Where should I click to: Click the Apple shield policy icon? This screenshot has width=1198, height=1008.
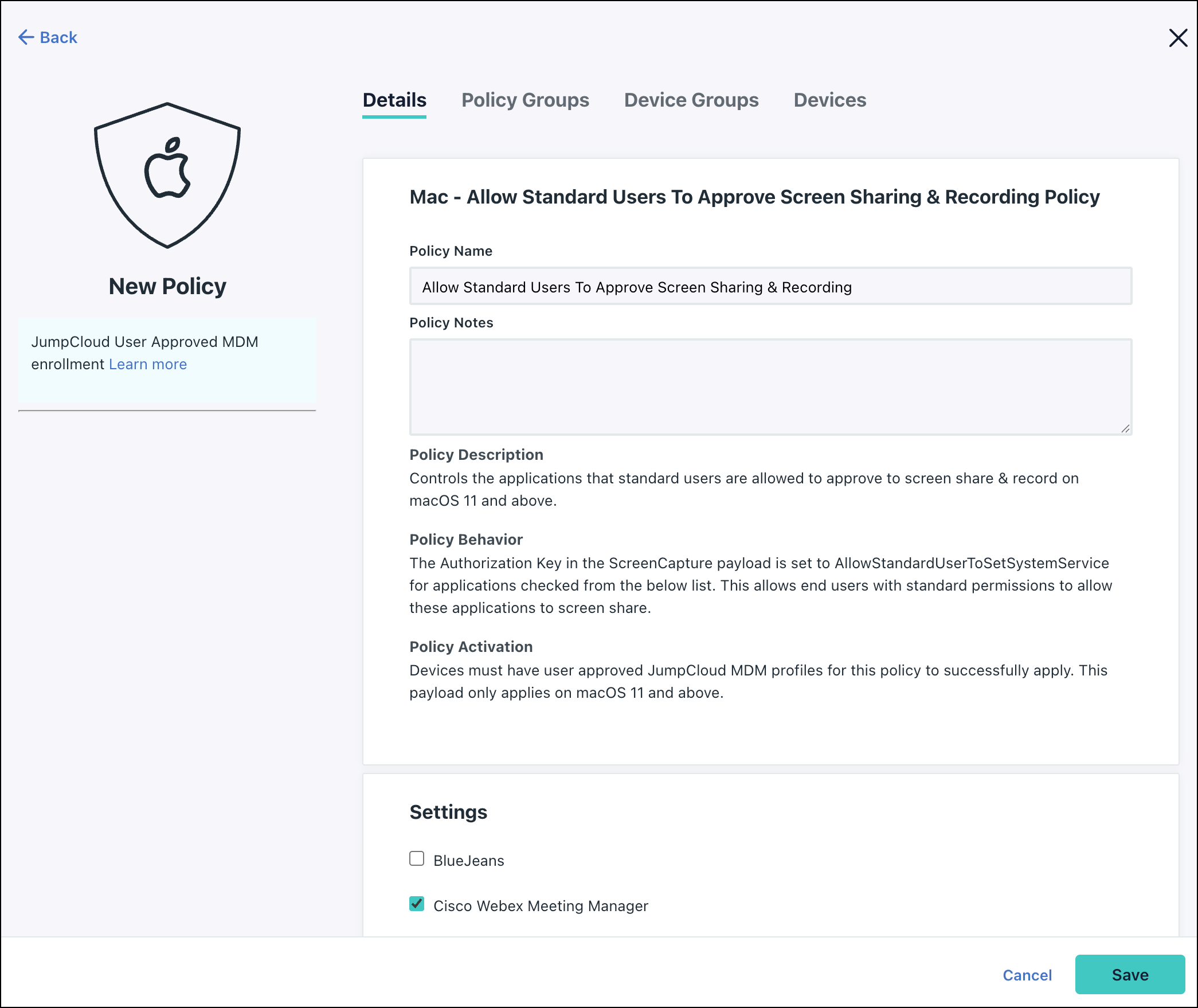point(167,175)
